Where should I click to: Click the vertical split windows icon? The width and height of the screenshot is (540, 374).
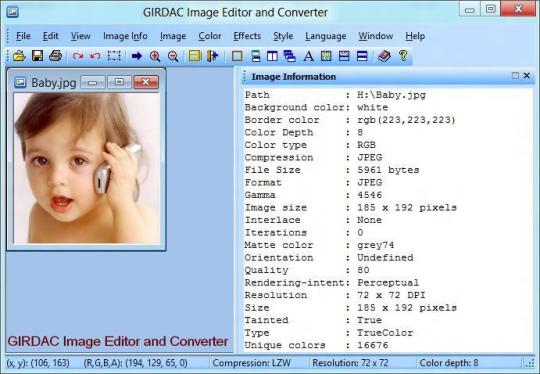[272, 56]
